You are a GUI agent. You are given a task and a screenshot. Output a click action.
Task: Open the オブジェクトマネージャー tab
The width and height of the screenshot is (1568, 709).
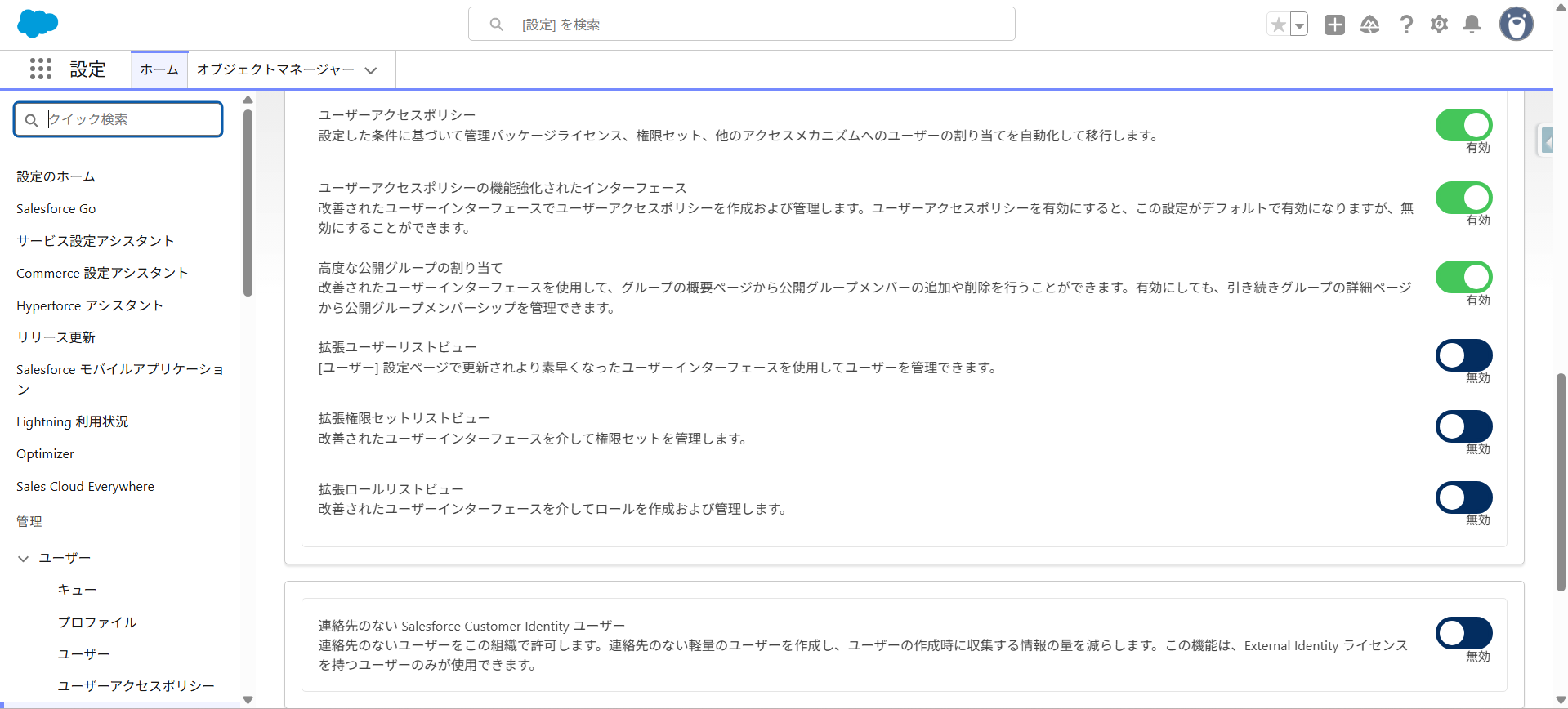pyautogui.click(x=275, y=69)
